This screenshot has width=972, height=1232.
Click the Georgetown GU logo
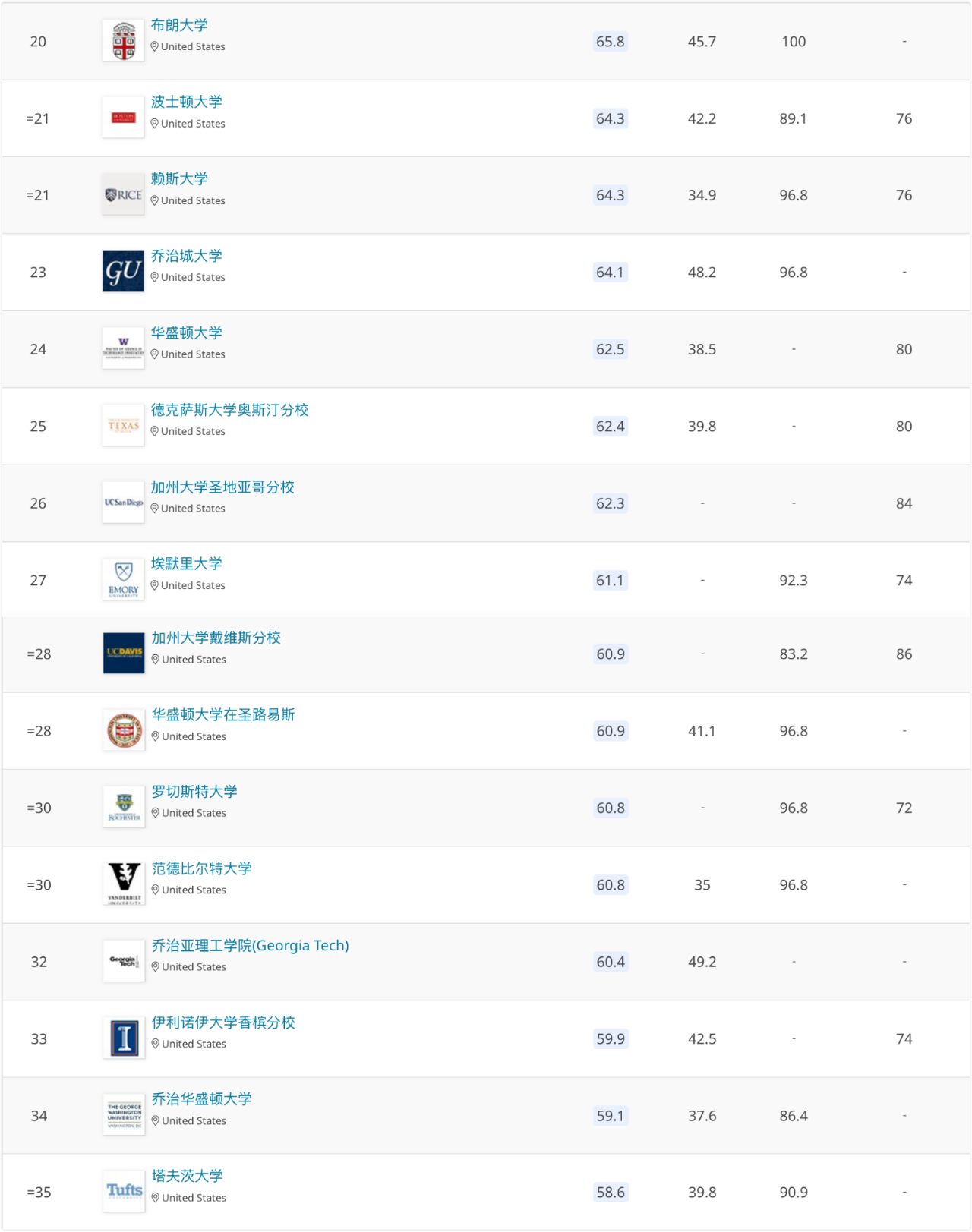(124, 272)
